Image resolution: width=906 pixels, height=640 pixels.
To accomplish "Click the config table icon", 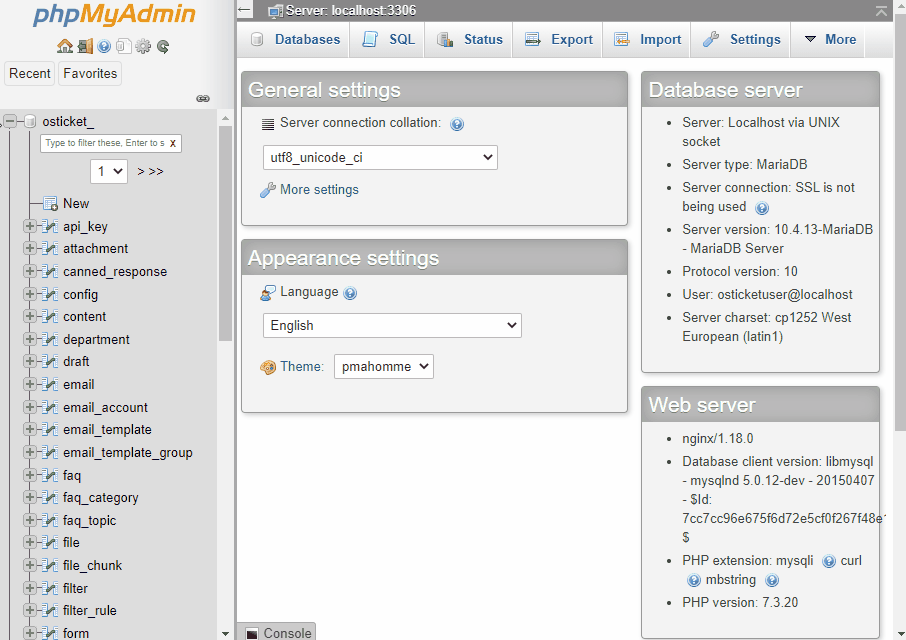I will coord(50,294).
